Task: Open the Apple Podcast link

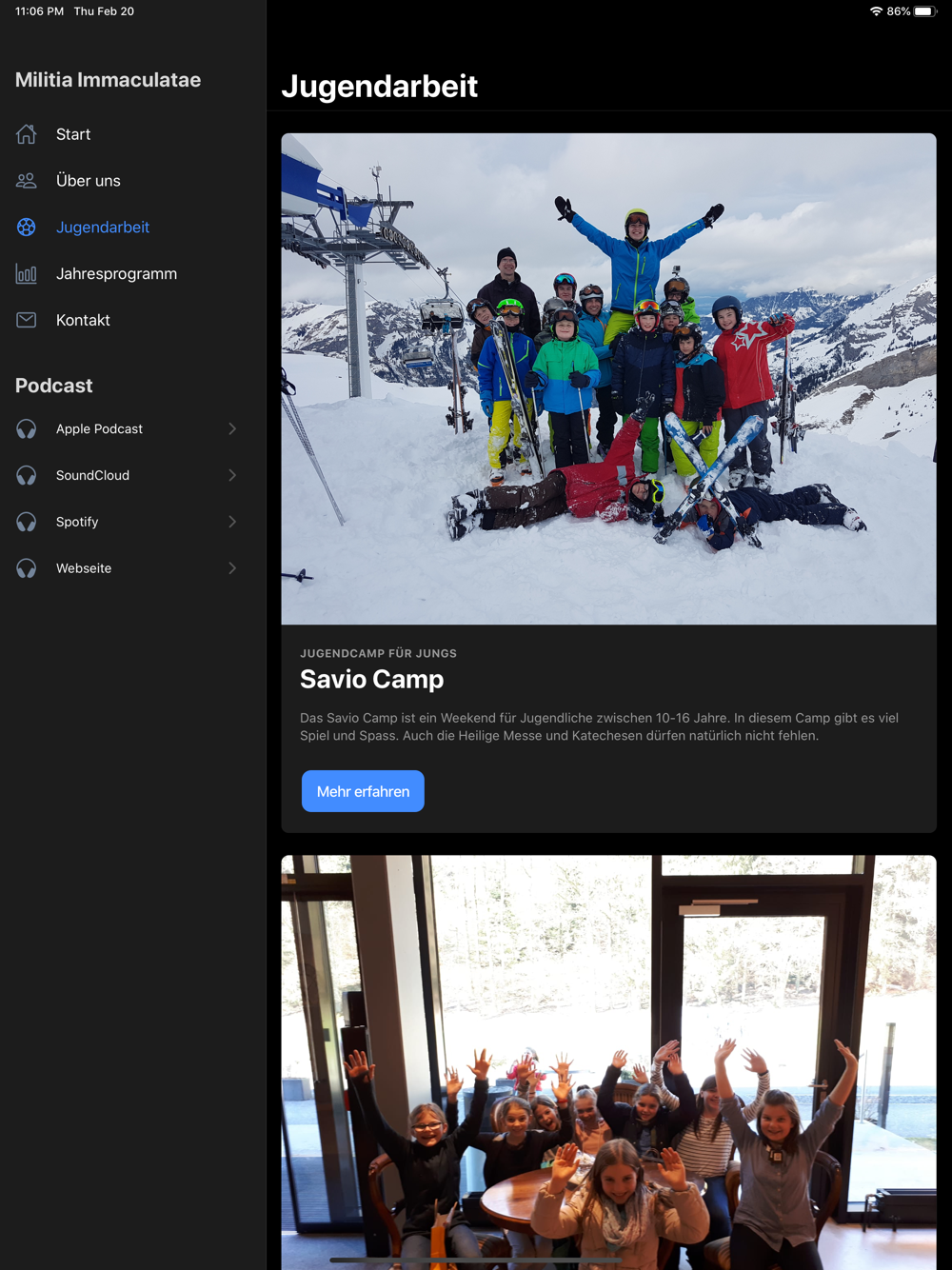Action: pos(133,429)
